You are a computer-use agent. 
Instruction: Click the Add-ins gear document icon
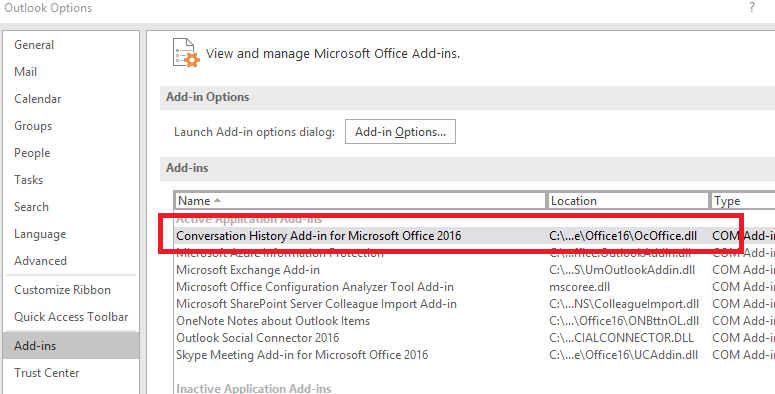186,53
